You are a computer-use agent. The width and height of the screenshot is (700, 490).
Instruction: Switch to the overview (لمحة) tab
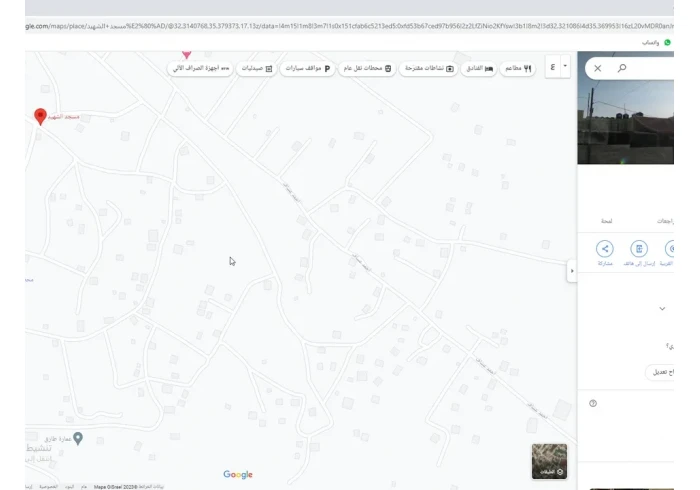click(x=607, y=220)
